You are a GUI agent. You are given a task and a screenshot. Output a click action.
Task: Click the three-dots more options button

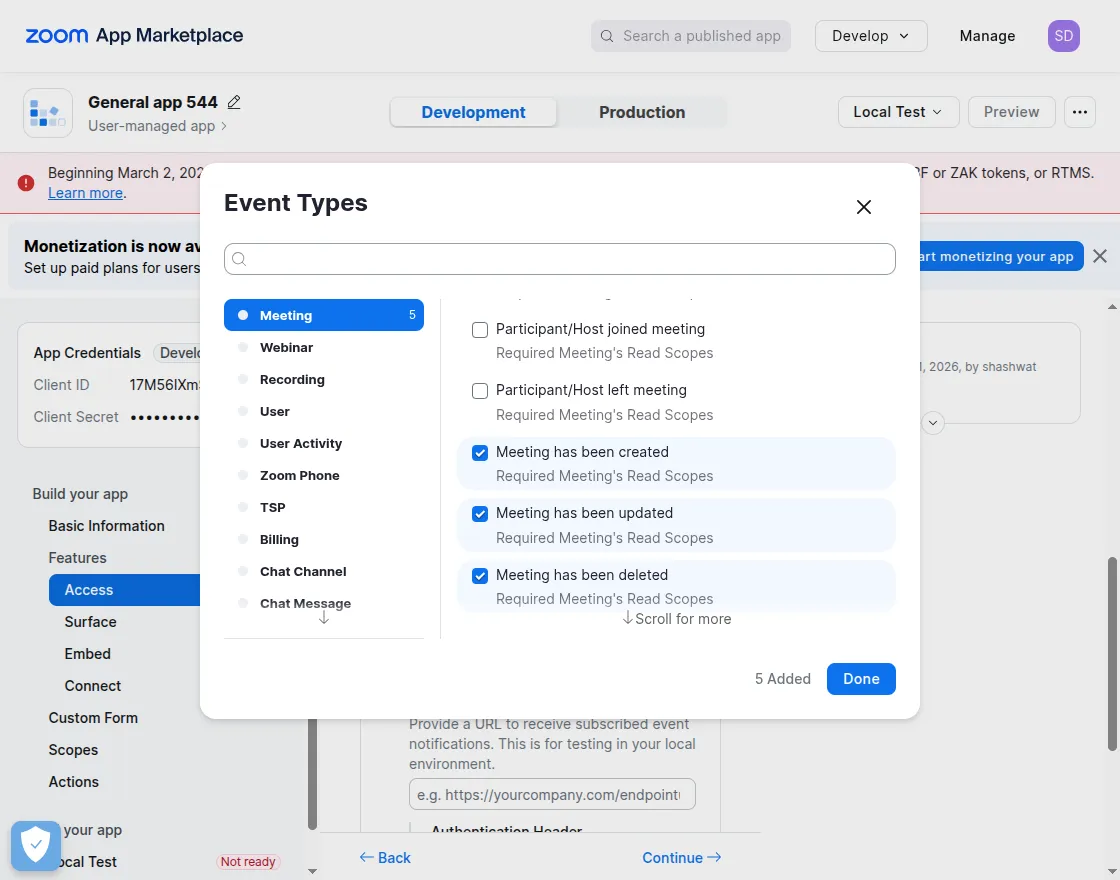coord(1079,112)
